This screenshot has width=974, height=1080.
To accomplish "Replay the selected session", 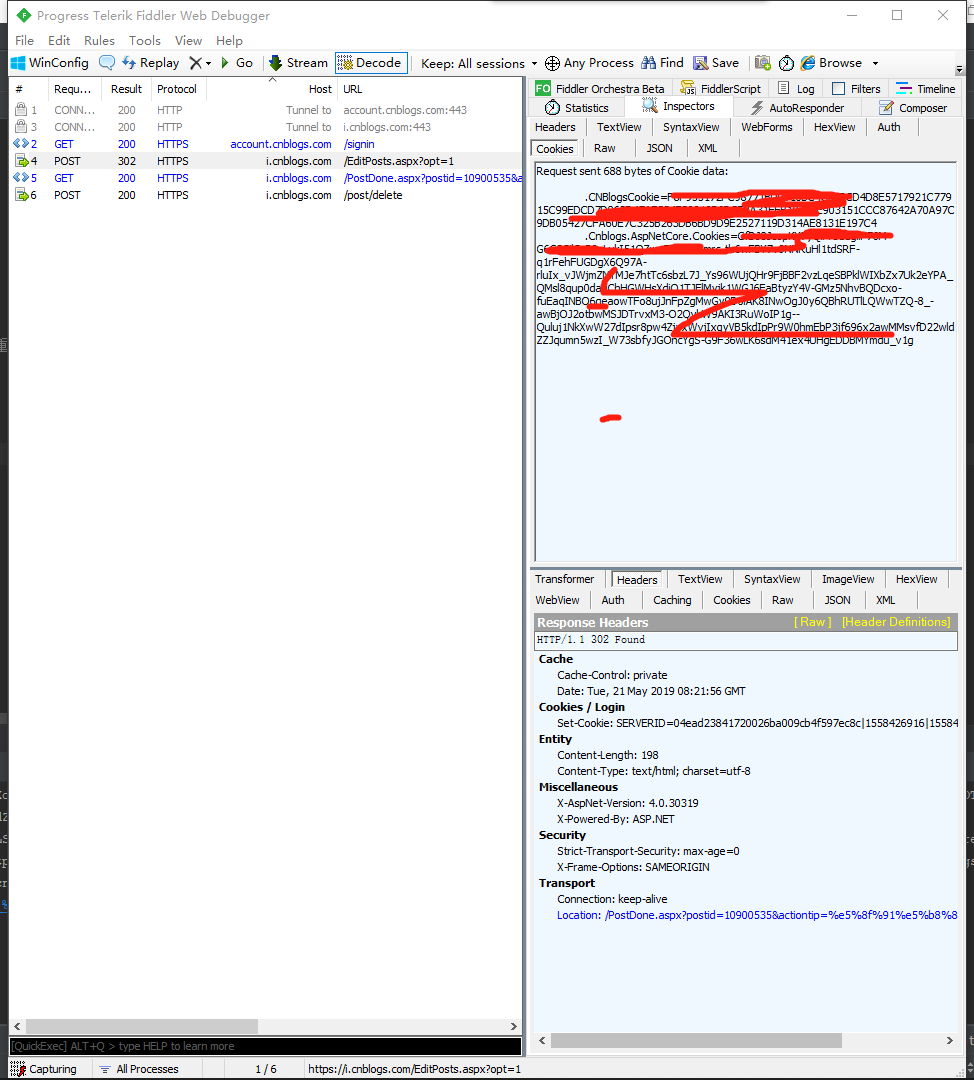I will point(151,63).
